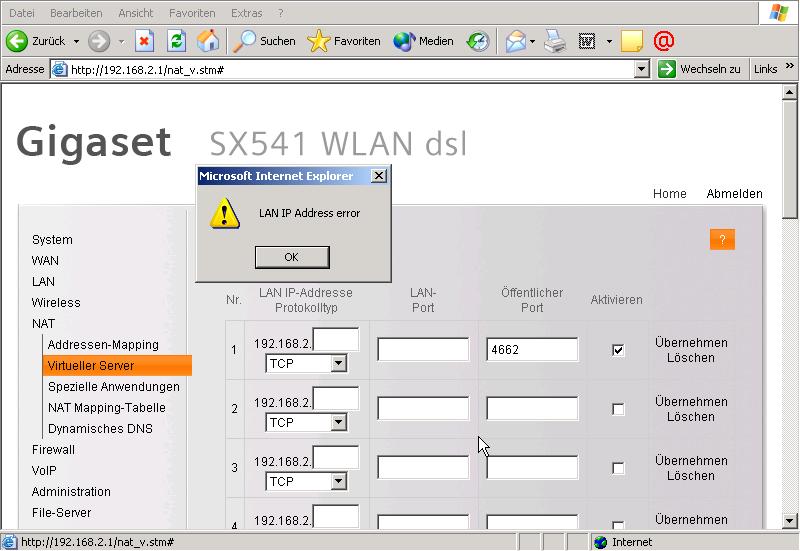Open the Firewall navigation item

tap(53, 450)
